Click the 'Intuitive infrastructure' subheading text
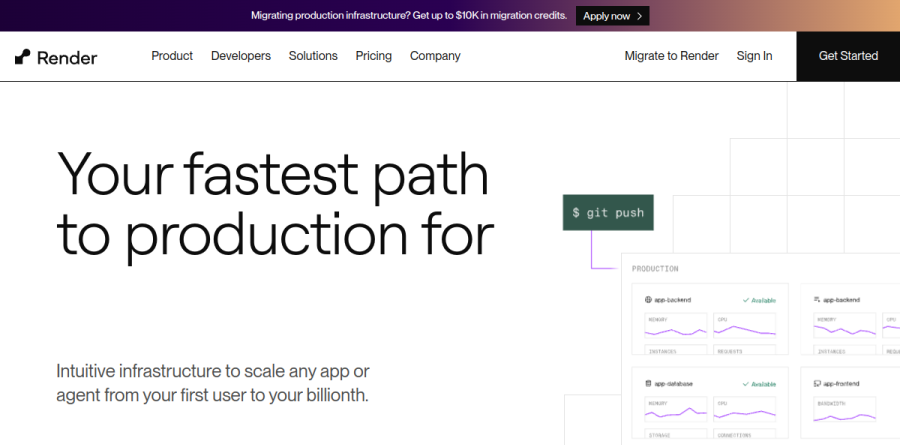The width and height of the screenshot is (900, 445). click(x=213, y=383)
